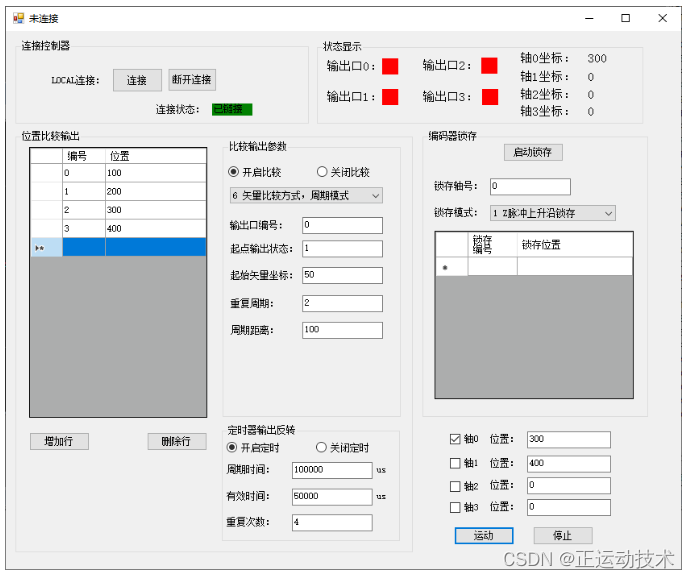This screenshot has height=578, width=690.
Task: Open the 矢量比较方式 compare mode dropdown
Action: [306, 195]
